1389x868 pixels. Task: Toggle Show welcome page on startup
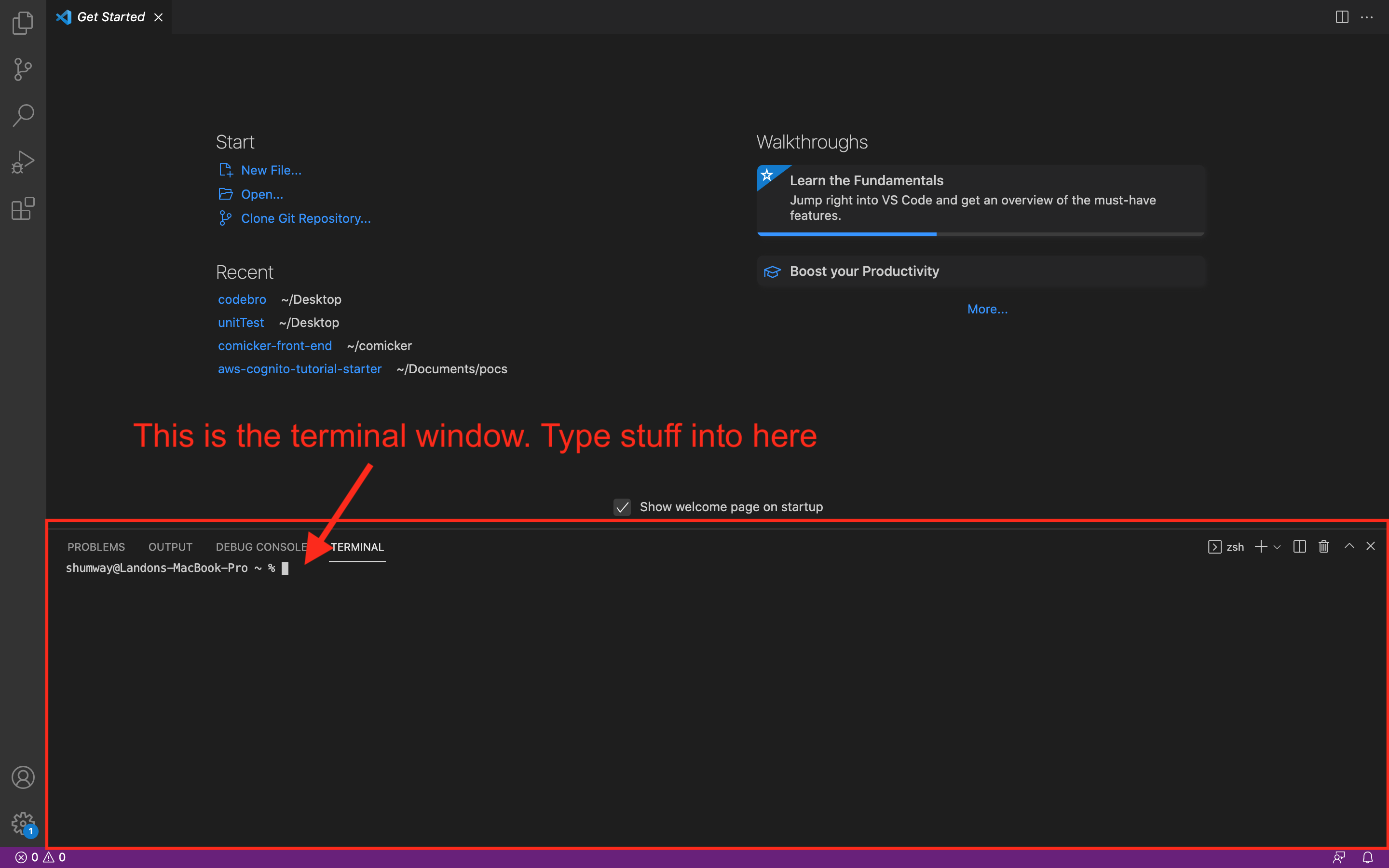pos(622,507)
